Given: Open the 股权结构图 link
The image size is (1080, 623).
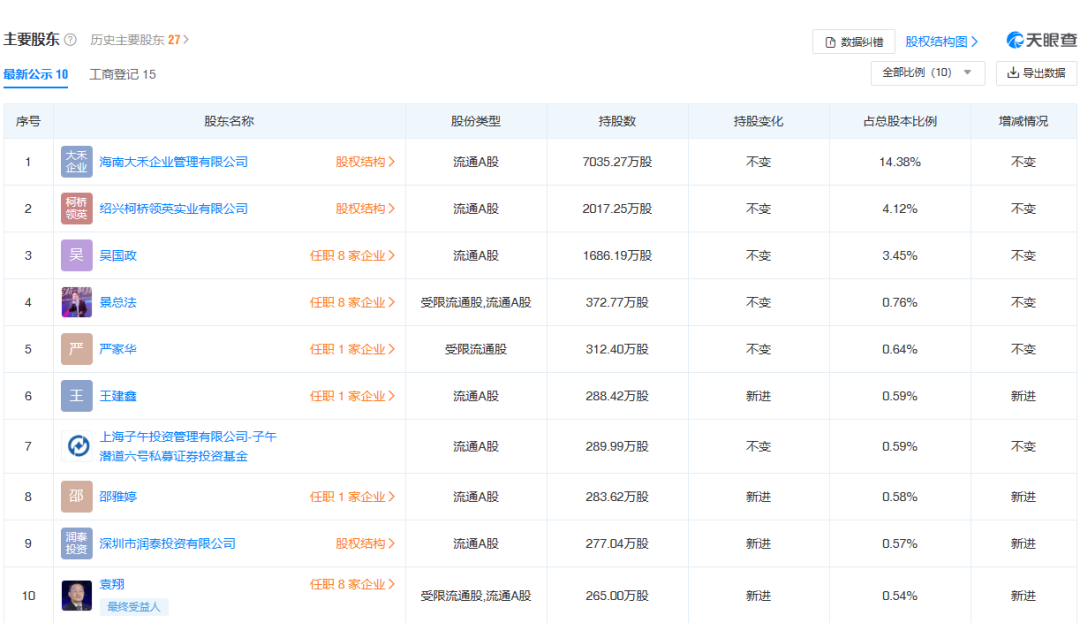Looking at the screenshot, I should coord(941,41).
